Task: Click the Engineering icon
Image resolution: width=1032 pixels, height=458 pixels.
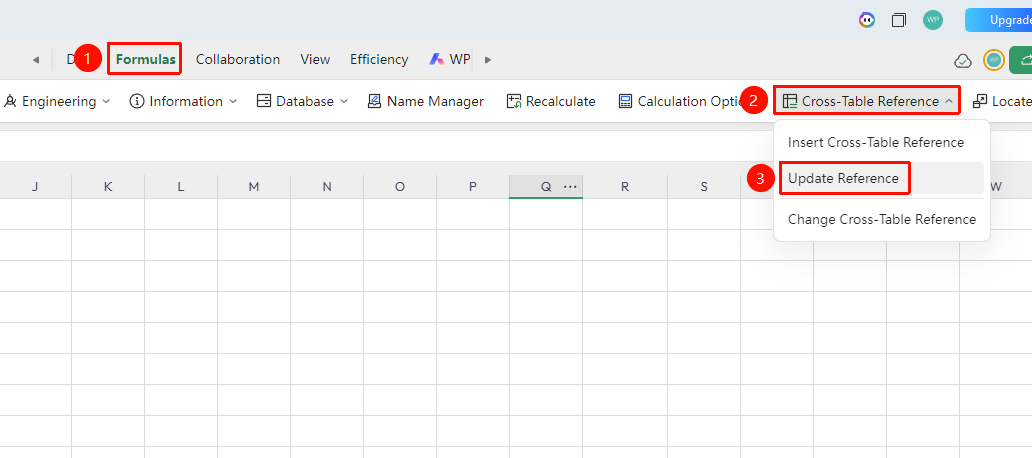Action: click(x=10, y=101)
